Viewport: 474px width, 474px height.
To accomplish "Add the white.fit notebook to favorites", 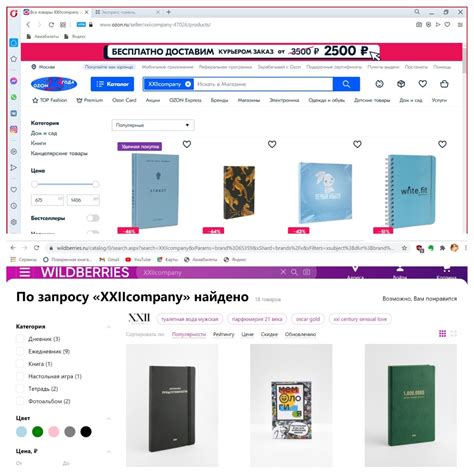I will pyautogui.click(x=442, y=144).
